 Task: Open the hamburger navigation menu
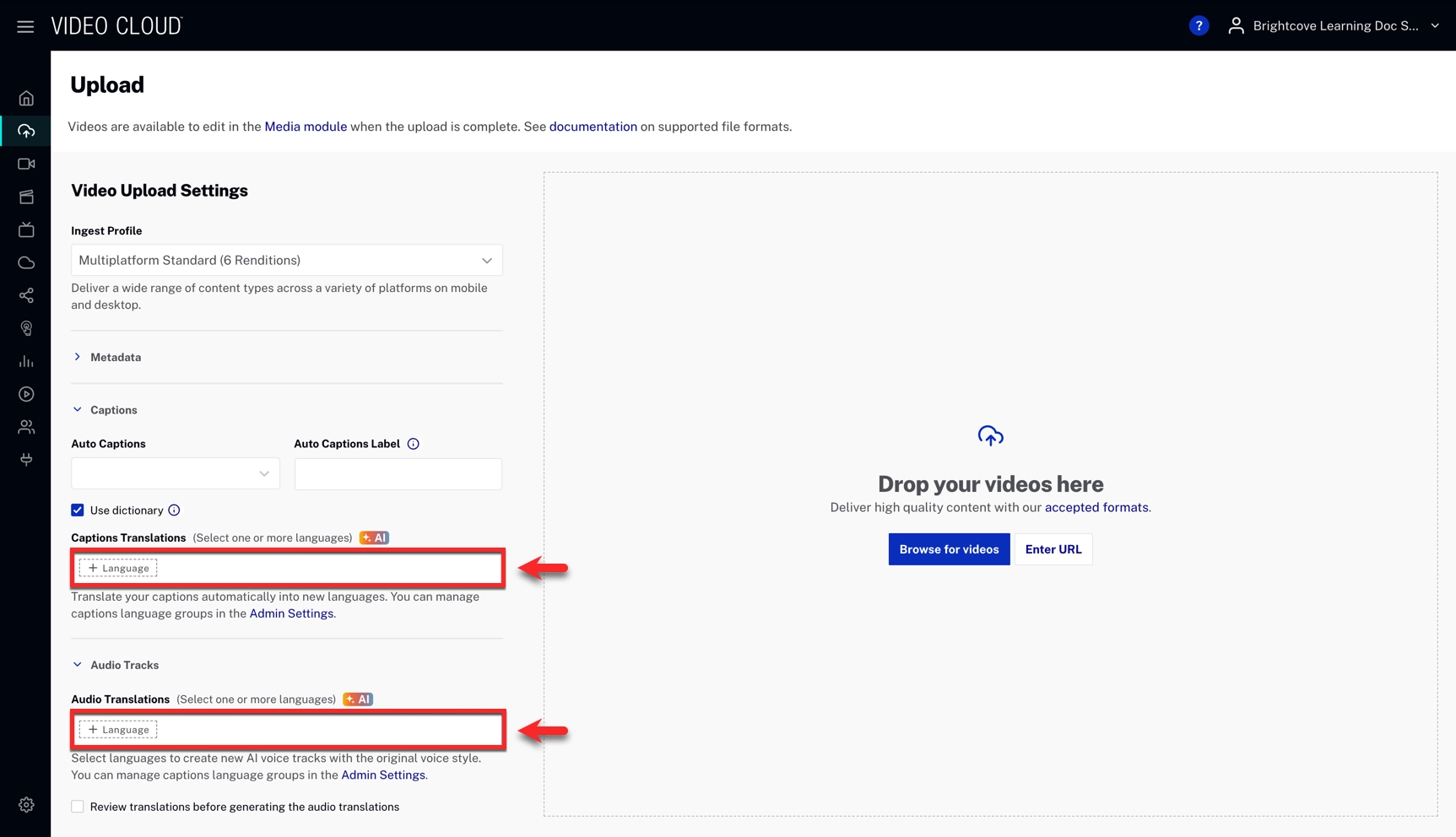(25, 26)
